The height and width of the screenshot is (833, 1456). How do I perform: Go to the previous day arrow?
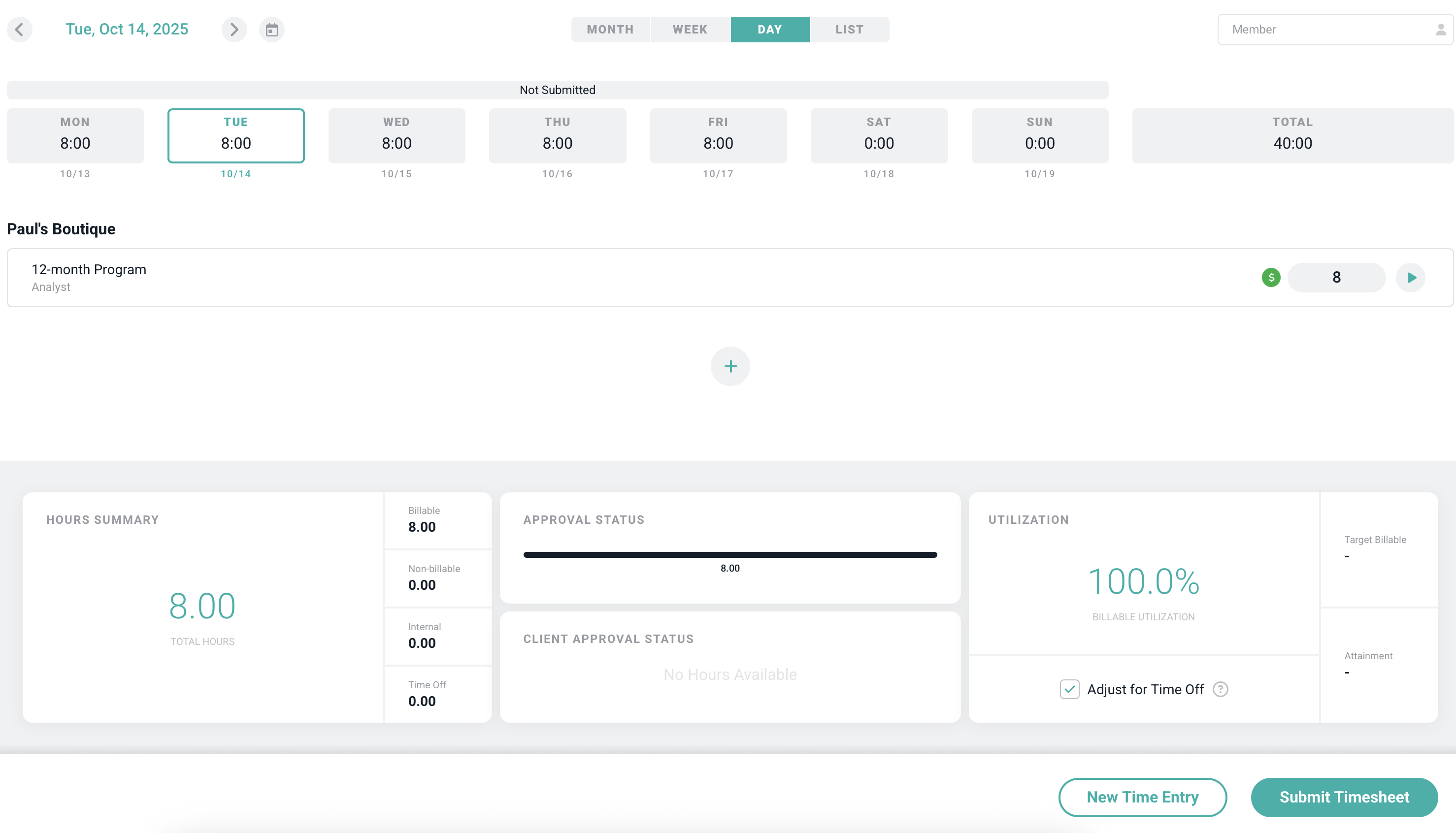(20, 29)
